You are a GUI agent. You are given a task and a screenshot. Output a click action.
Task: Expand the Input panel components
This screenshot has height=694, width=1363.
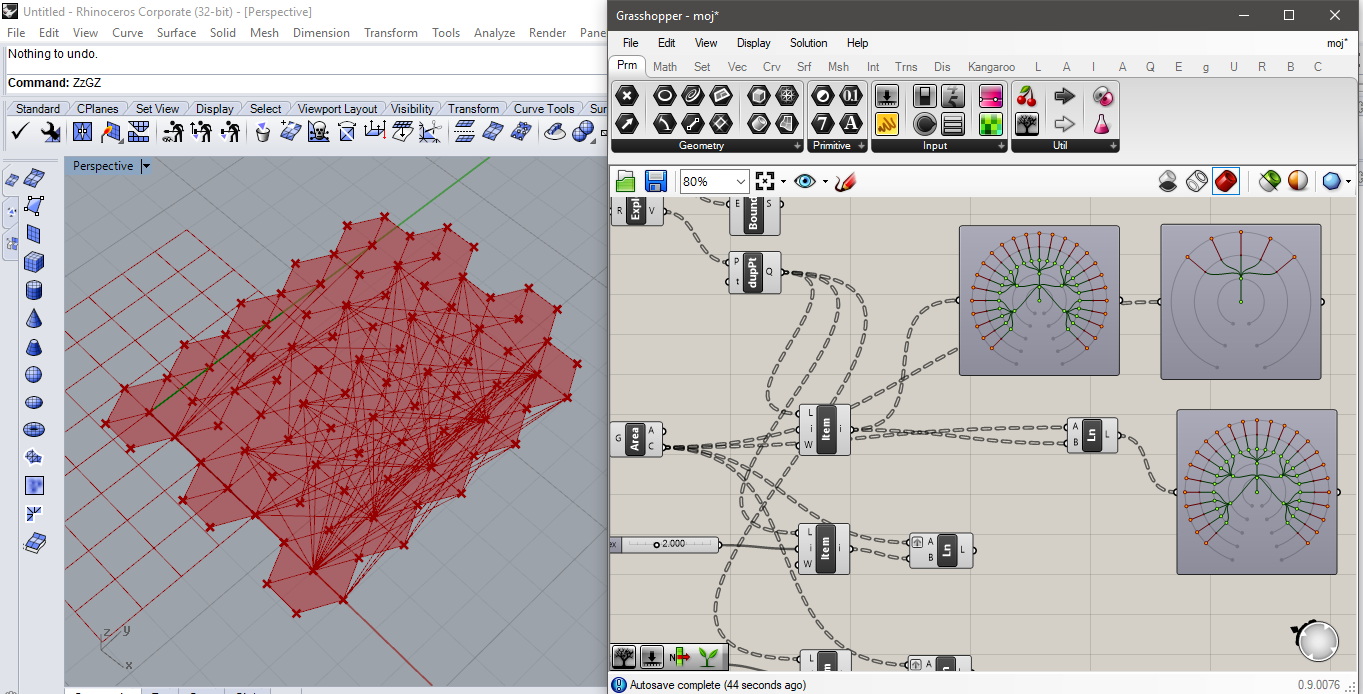[1002, 146]
